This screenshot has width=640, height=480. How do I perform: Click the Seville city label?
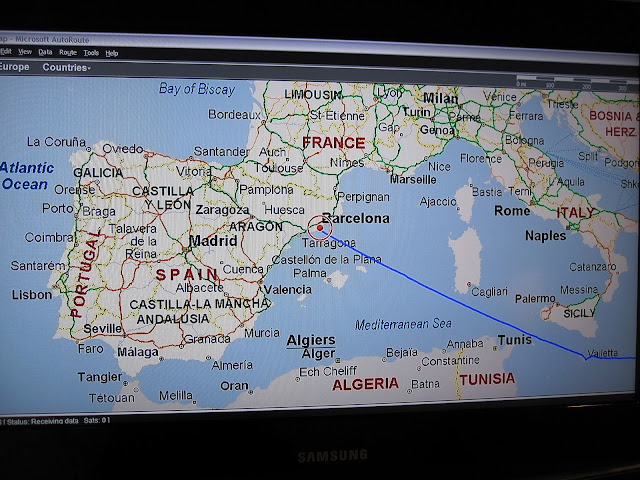pyautogui.click(x=102, y=329)
